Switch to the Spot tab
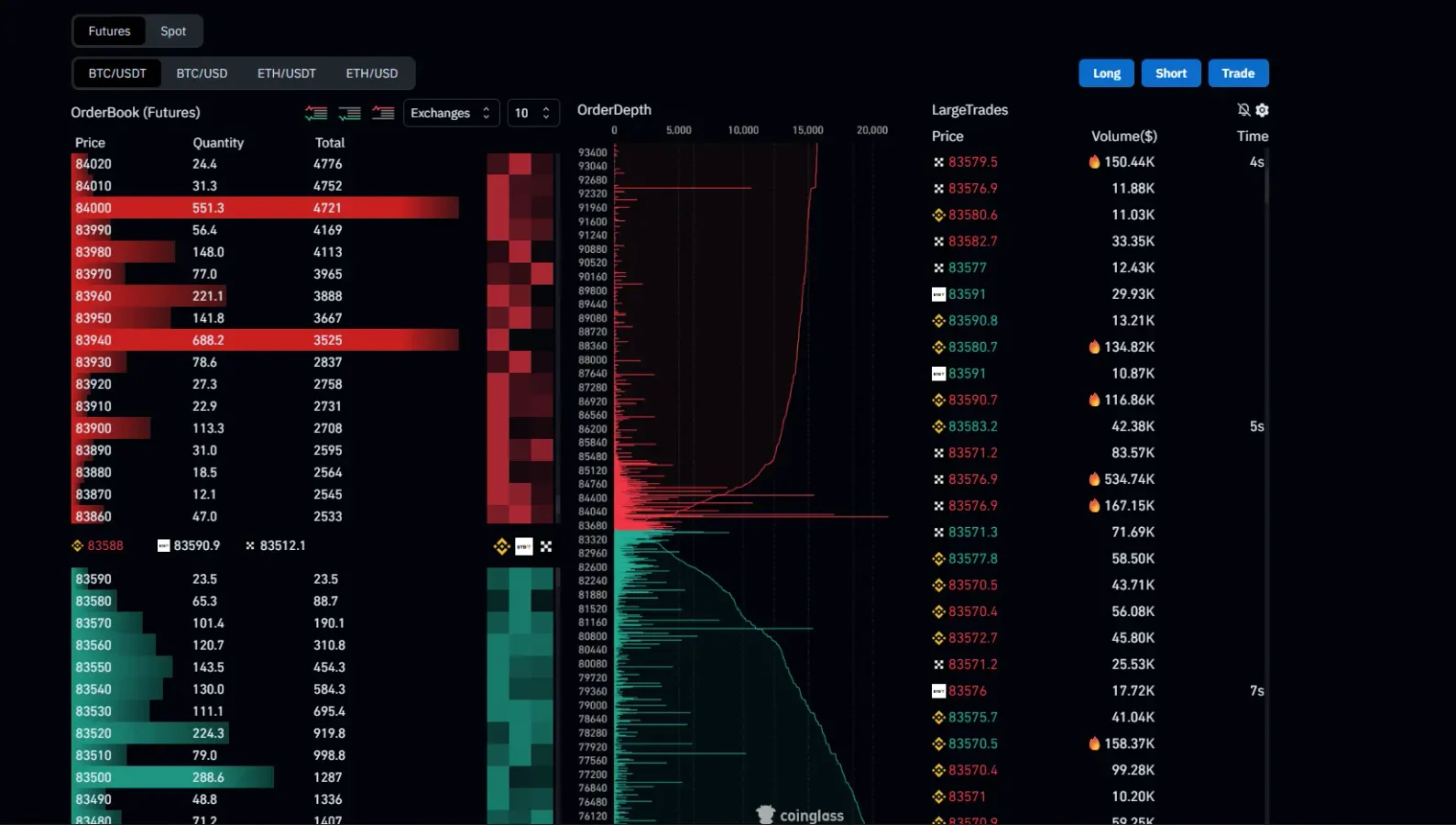The width and height of the screenshot is (1456, 825). click(x=173, y=31)
